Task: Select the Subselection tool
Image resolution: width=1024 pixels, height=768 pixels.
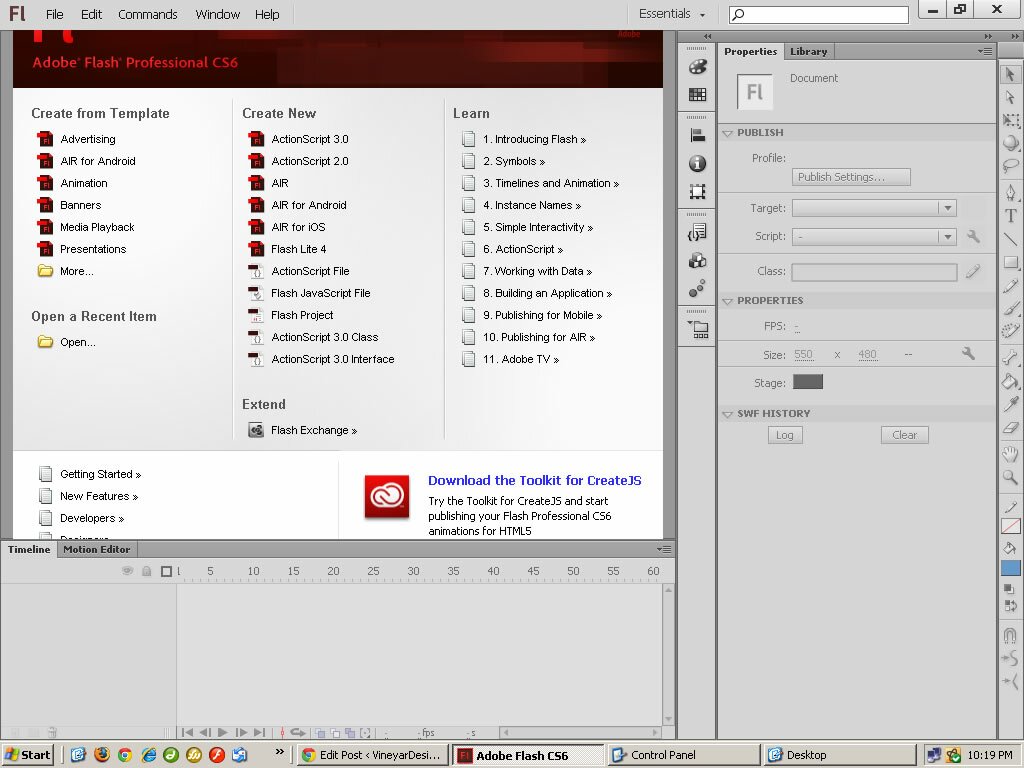Action: [x=1010, y=98]
